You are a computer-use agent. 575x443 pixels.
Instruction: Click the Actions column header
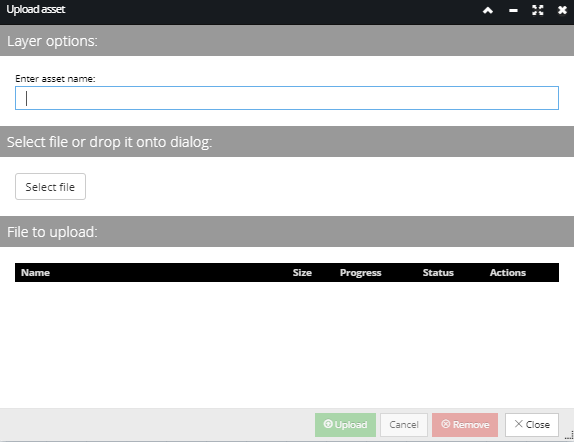[508, 272]
